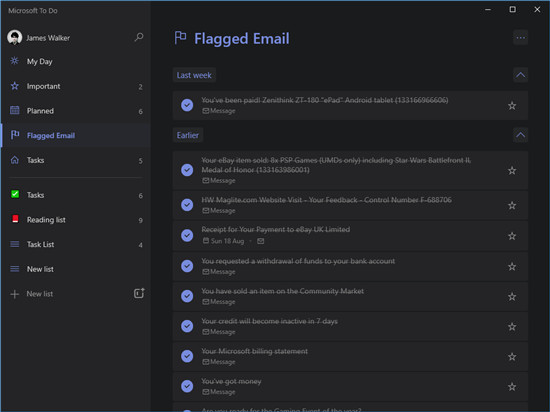Click Sun 18 Aug due date
The image size is (550, 412).
(x=223, y=241)
